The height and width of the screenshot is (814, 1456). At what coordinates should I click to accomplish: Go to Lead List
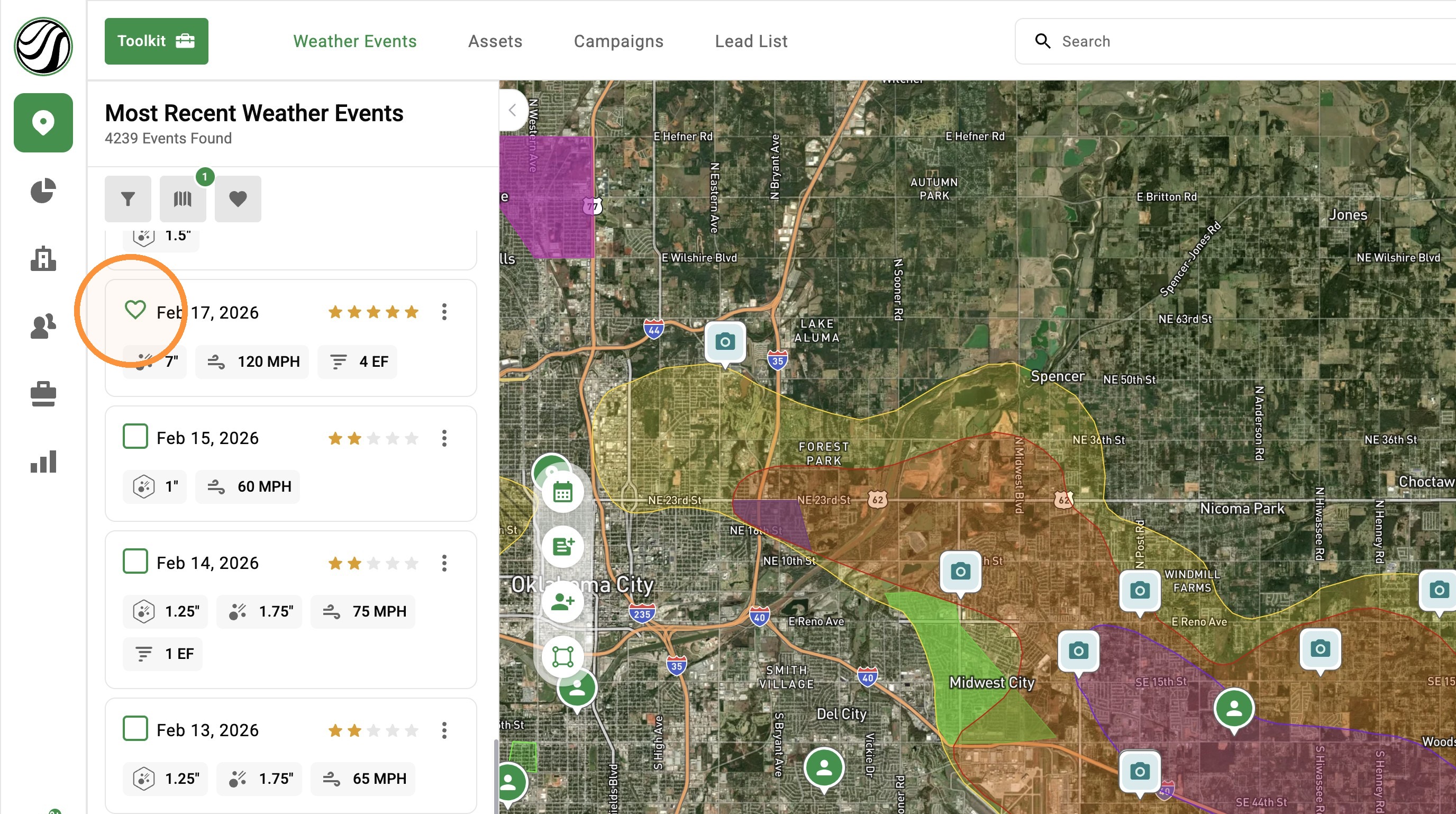coord(751,41)
